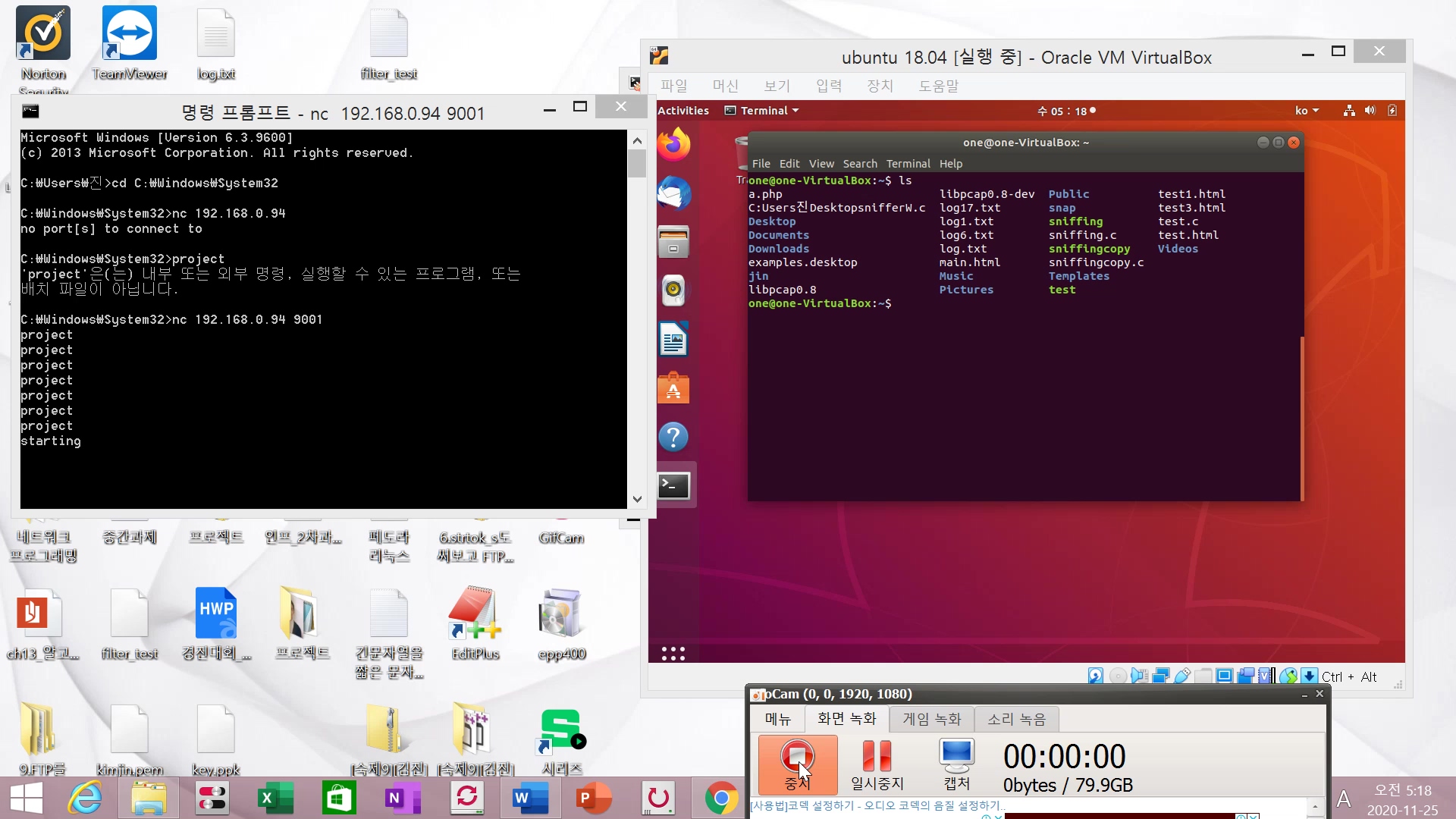This screenshot has width=1456, height=819.
Task: Open VirtualBox 머신 menu
Action: coord(726,86)
